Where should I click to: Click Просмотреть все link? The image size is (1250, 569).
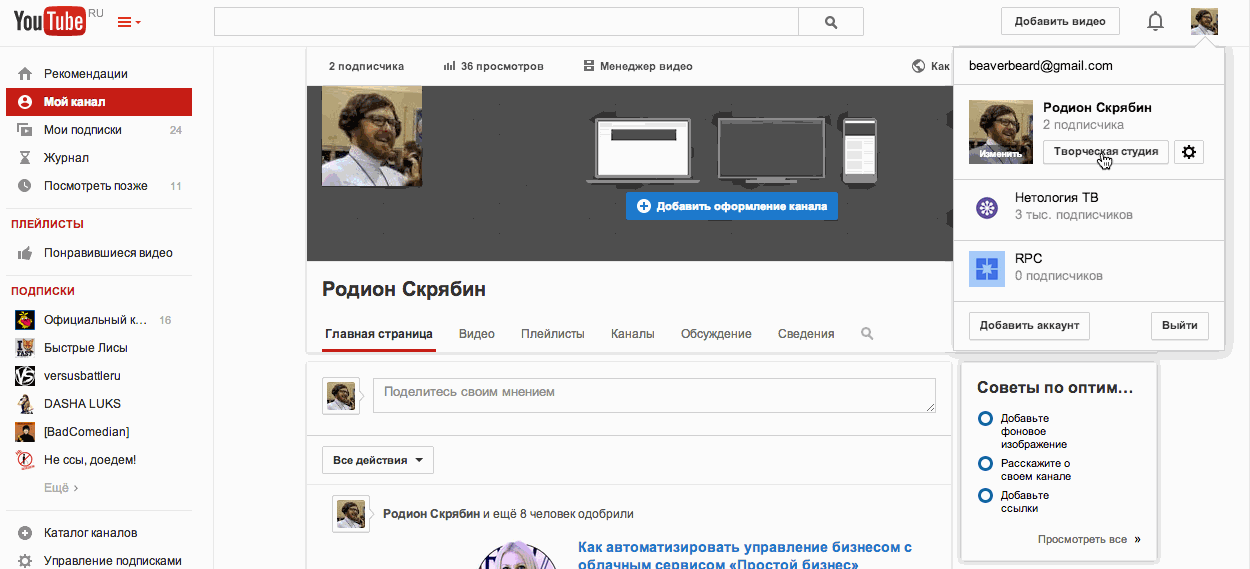pyautogui.click(x=1082, y=539)
